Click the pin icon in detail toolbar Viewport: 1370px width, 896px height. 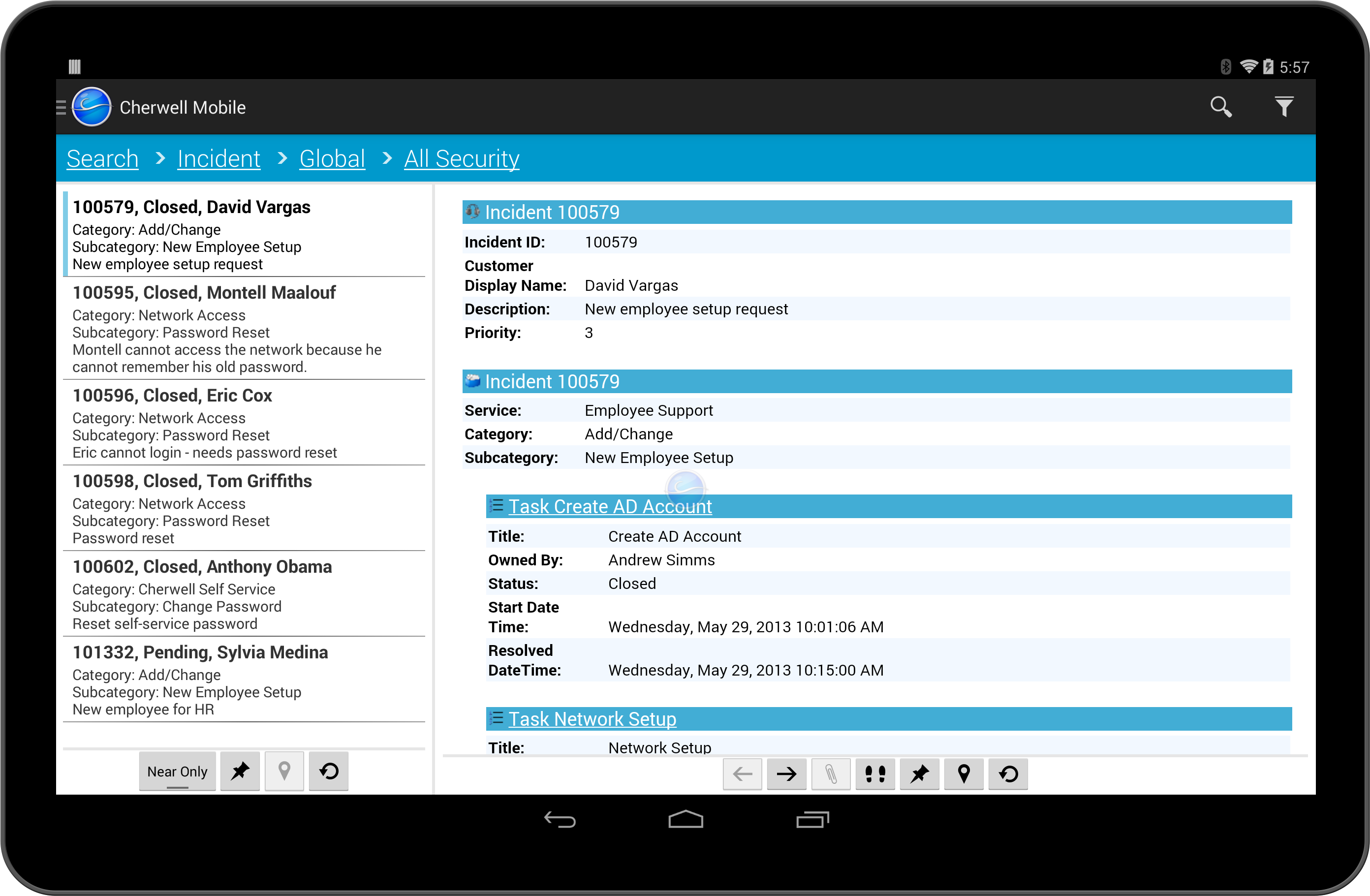(x=919, y=774)
